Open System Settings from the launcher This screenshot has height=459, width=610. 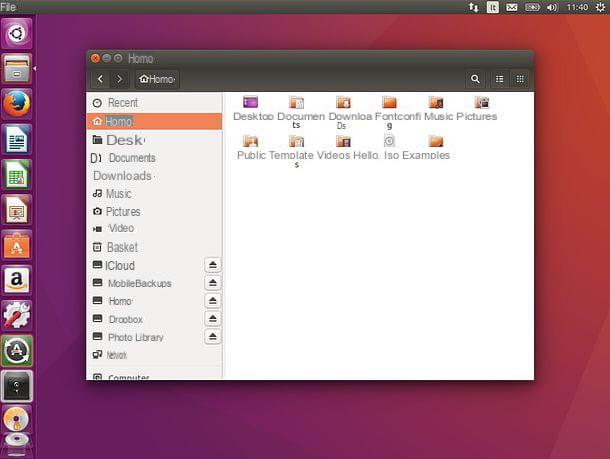(17, 315)
